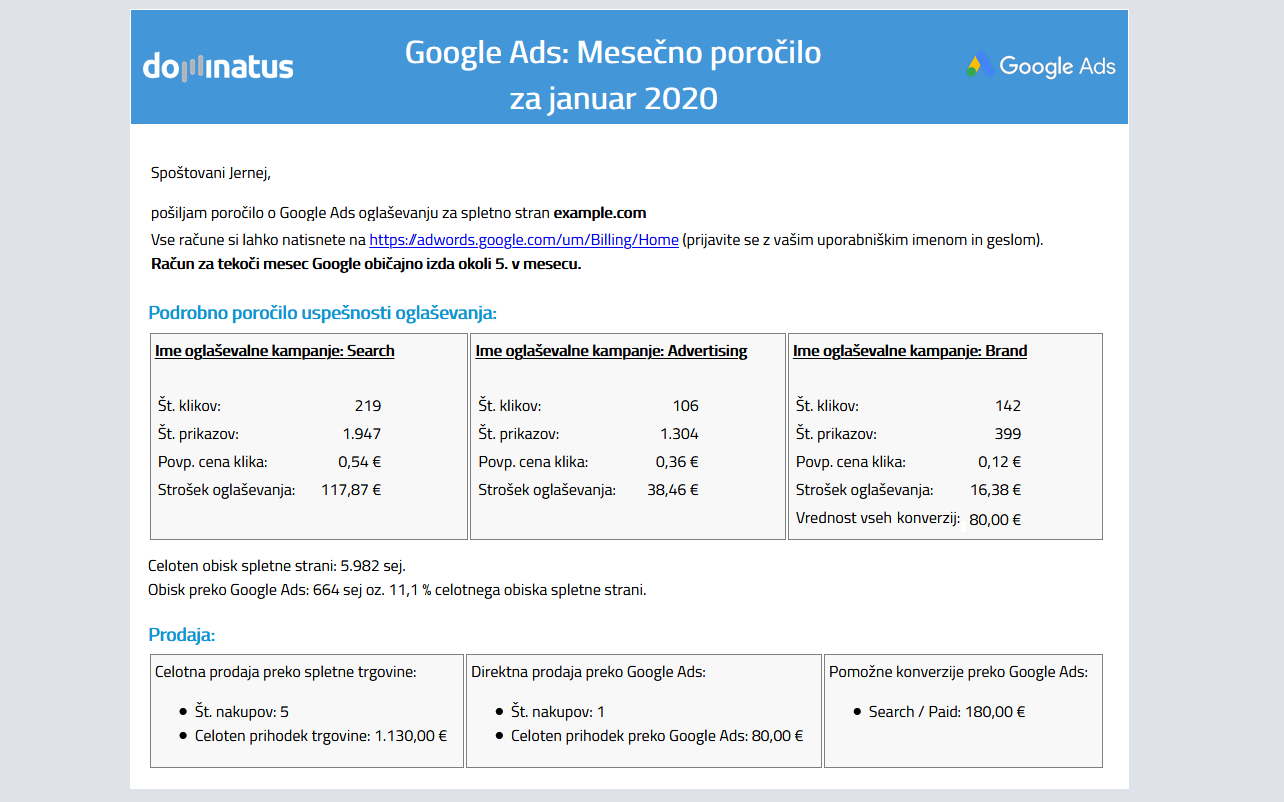Click the bold 'example.com' website name
The image size is (1284, 802).
(x=600, y=213)
